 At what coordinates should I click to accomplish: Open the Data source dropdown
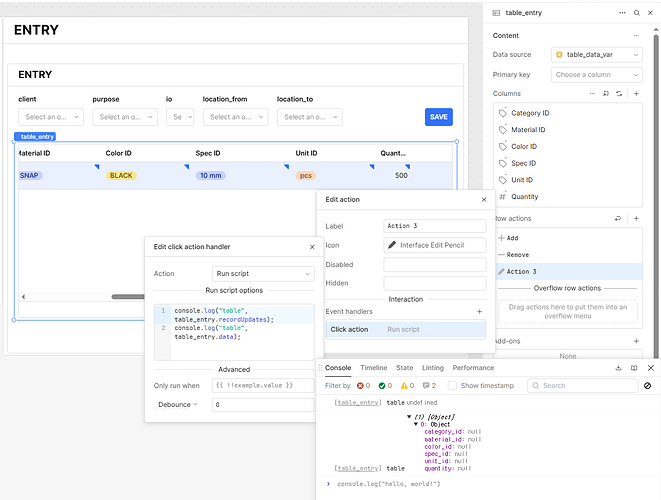click(597, 54)
